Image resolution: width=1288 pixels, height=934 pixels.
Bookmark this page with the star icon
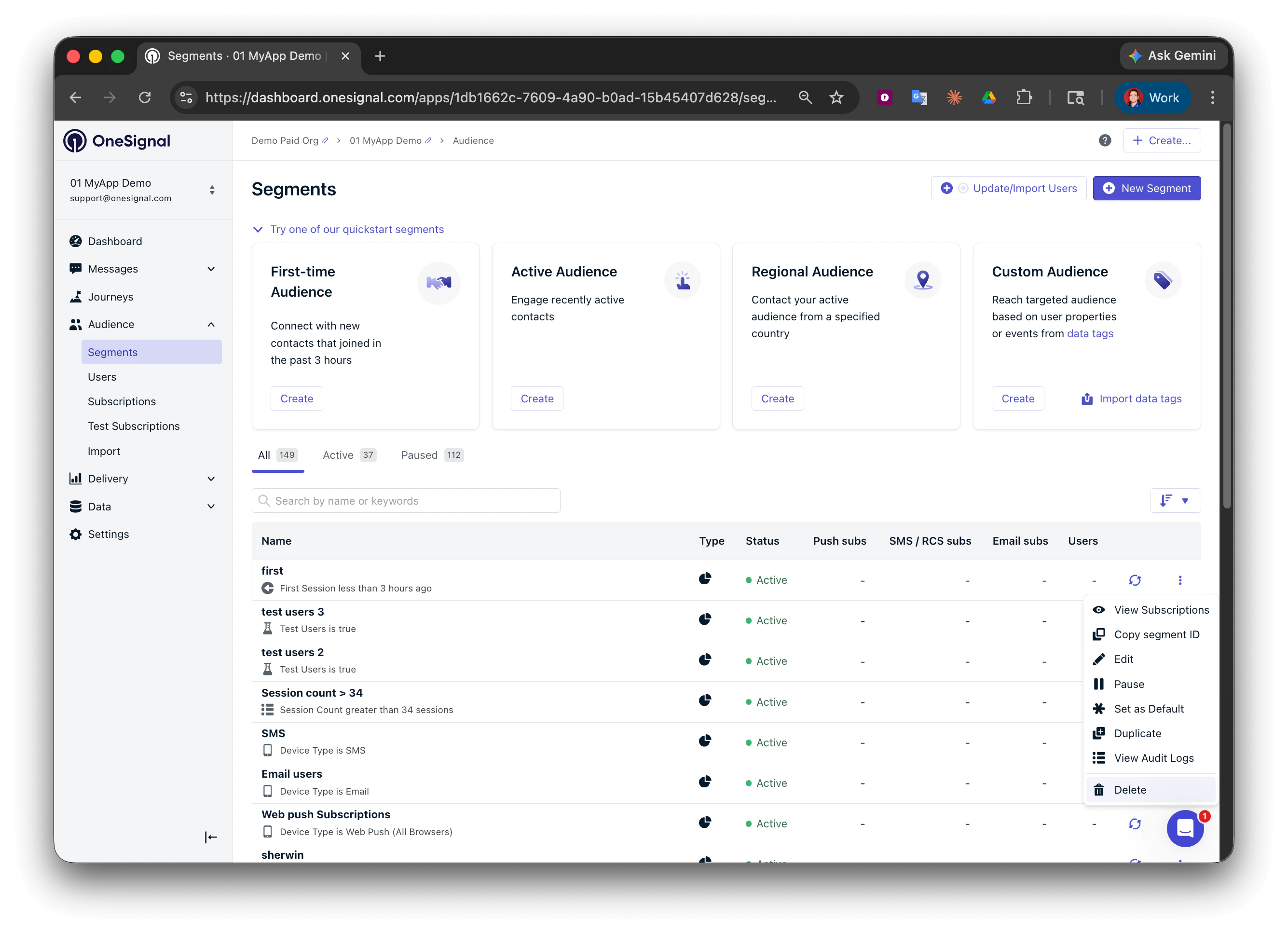[836, 97]
